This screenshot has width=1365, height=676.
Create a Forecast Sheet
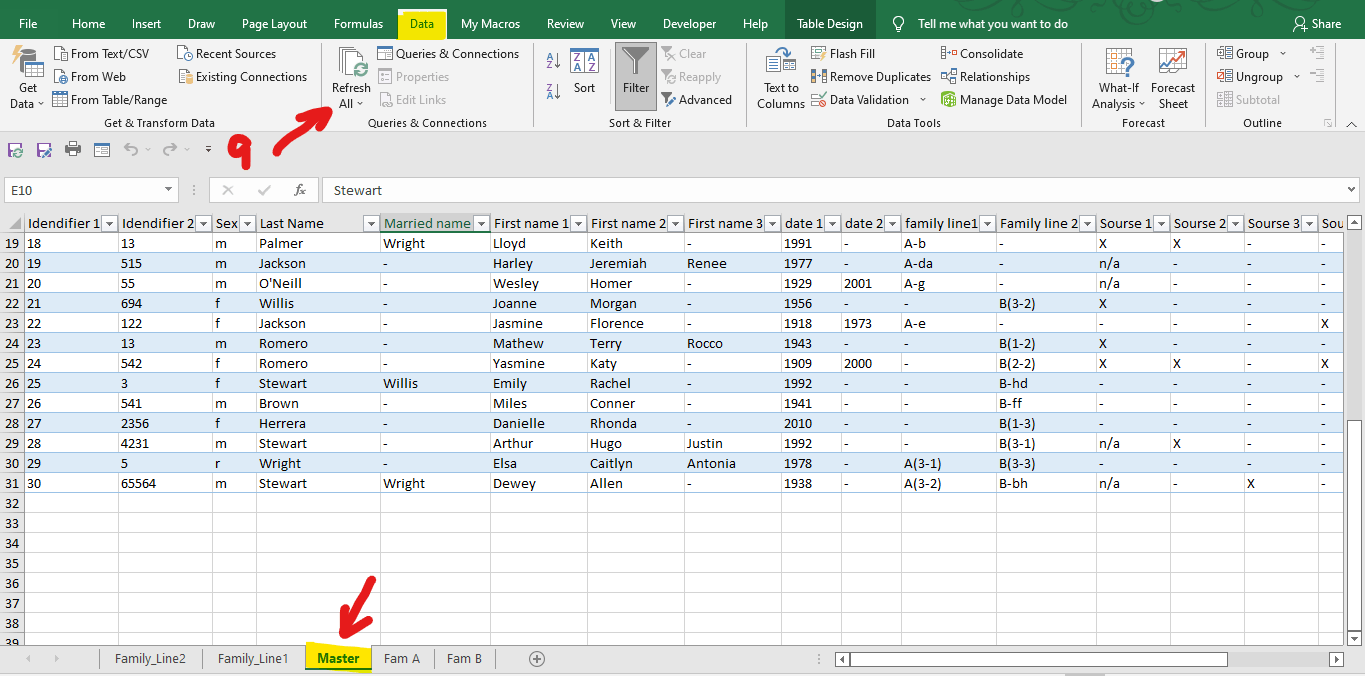(1173, 78)
